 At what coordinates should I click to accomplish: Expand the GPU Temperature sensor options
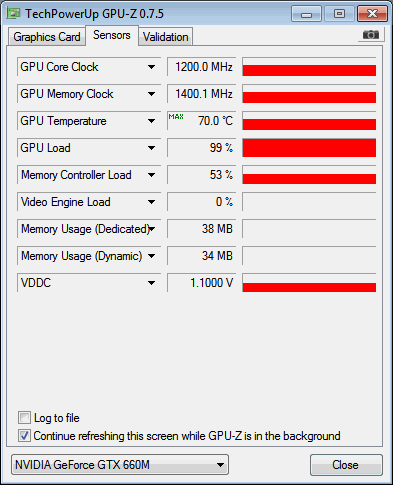(151, 121)
